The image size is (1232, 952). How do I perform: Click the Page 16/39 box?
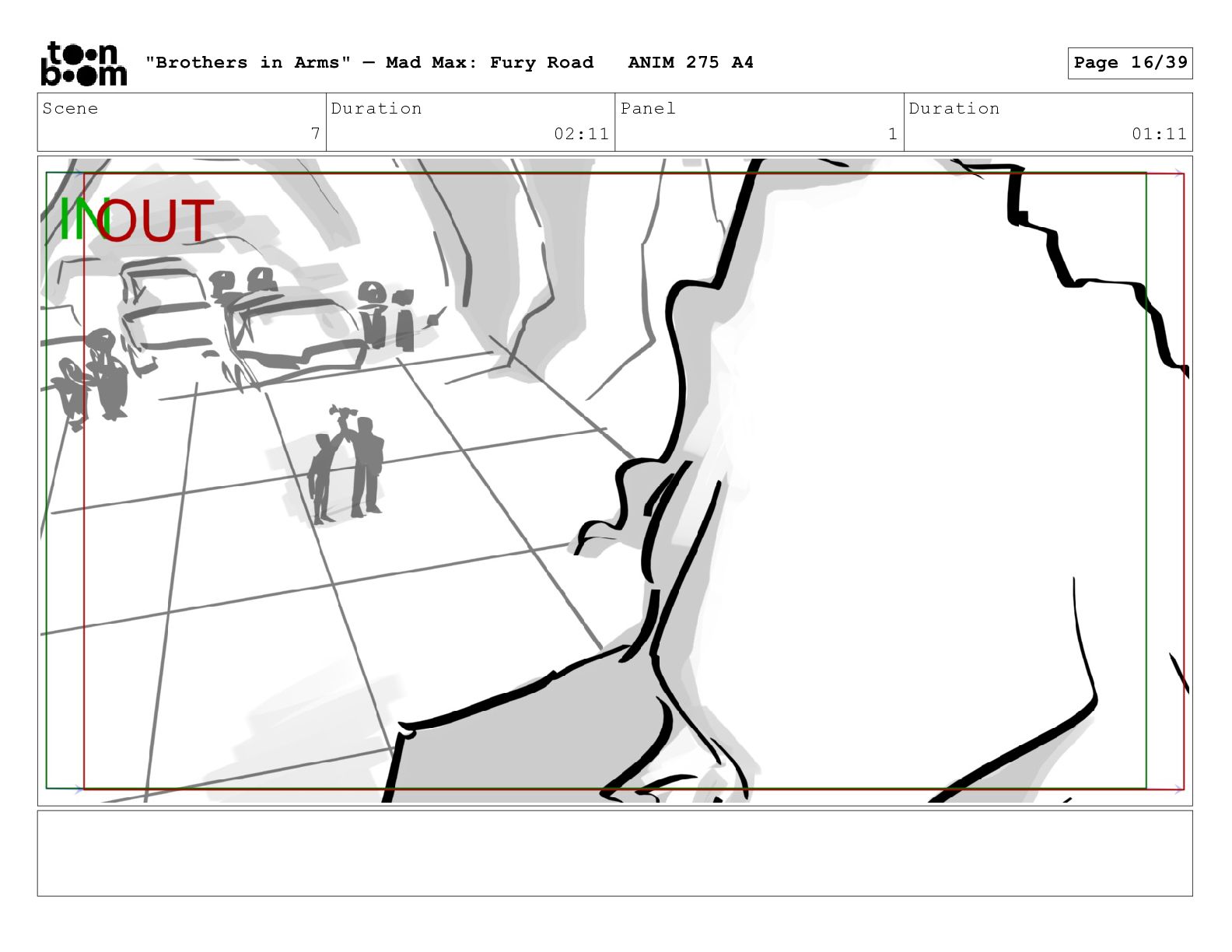tap(1130, 63)
